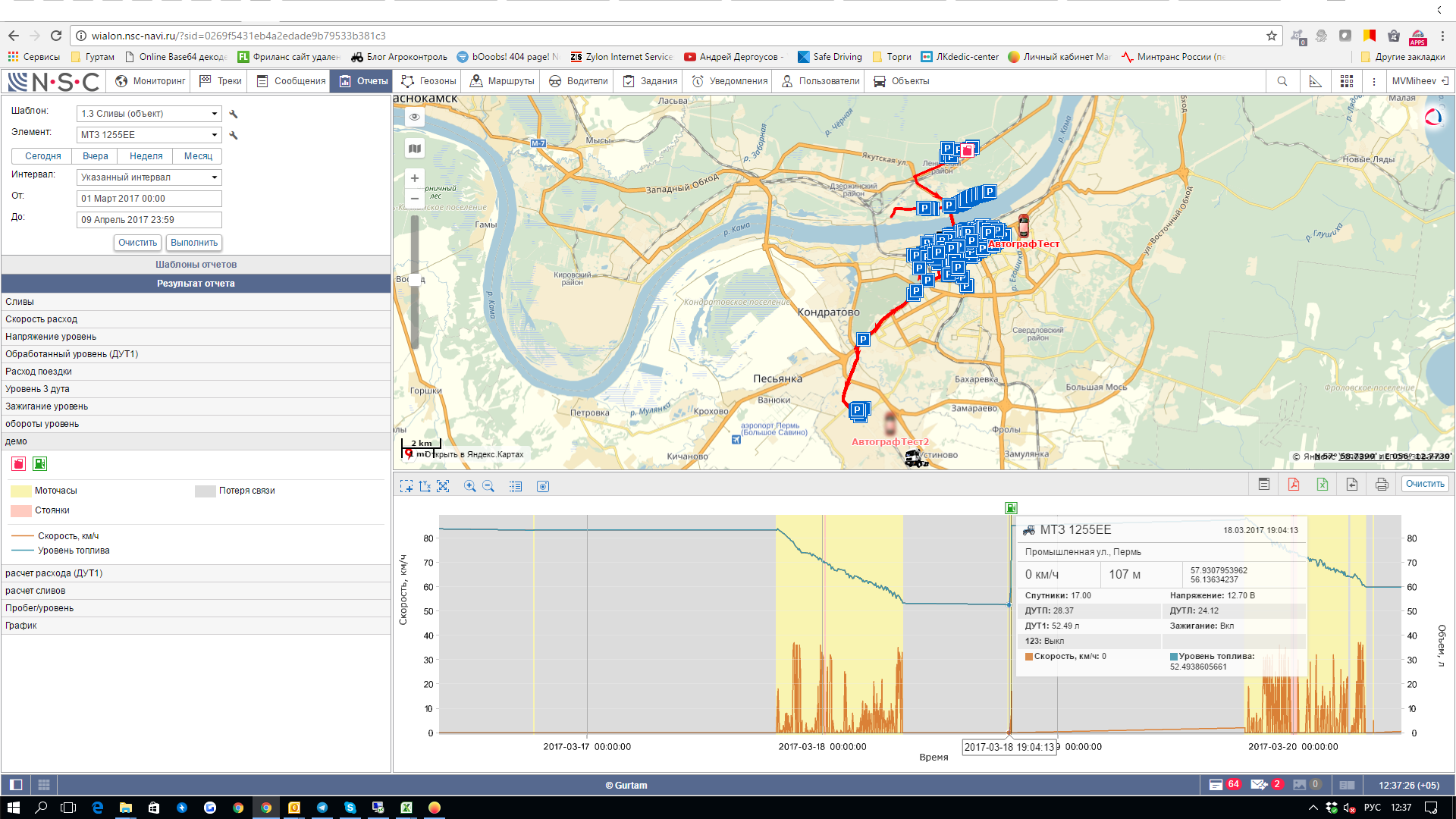Open Интервал dropdown

pyautogui.click(x=149, y=177)
